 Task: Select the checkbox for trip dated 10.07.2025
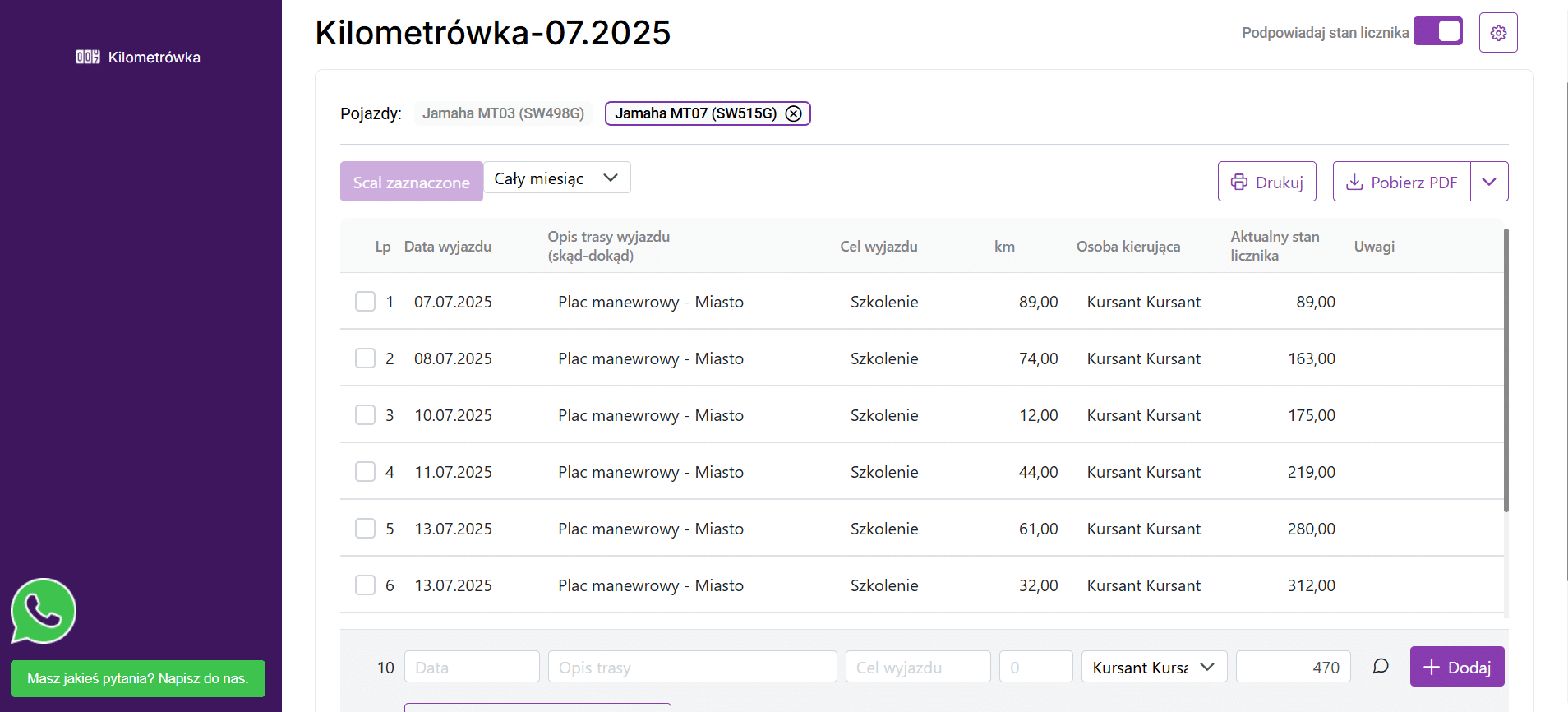coord(365,415)
